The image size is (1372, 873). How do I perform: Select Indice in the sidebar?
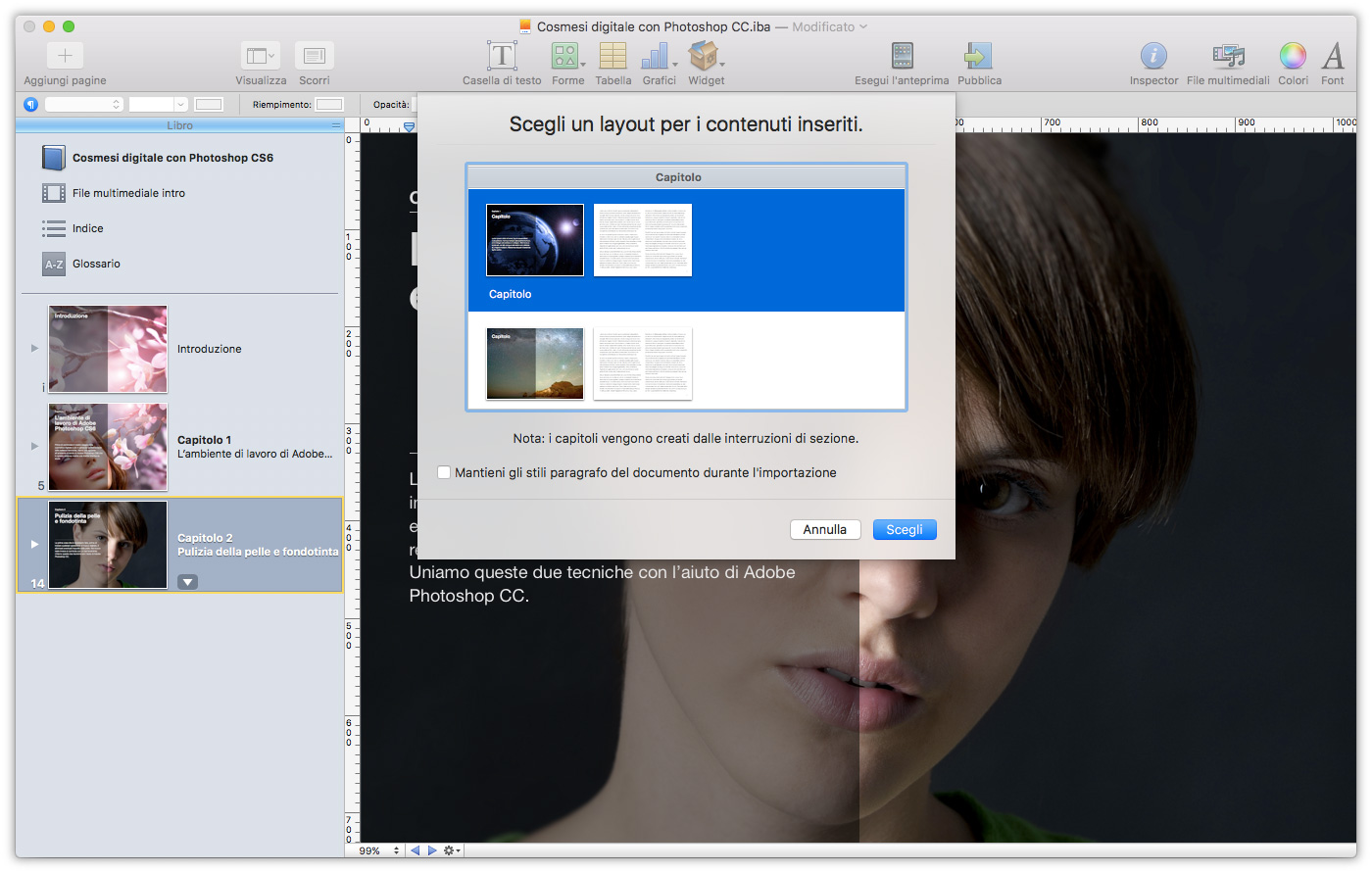coord(87,228)
